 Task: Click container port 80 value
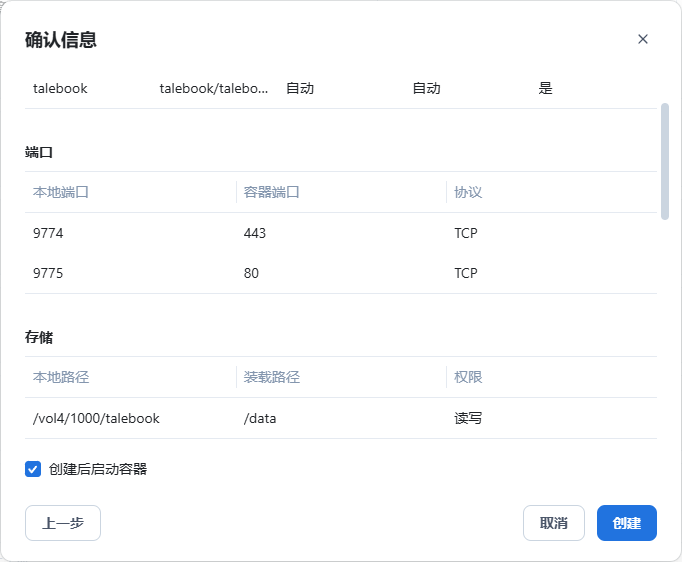[251, 273]
